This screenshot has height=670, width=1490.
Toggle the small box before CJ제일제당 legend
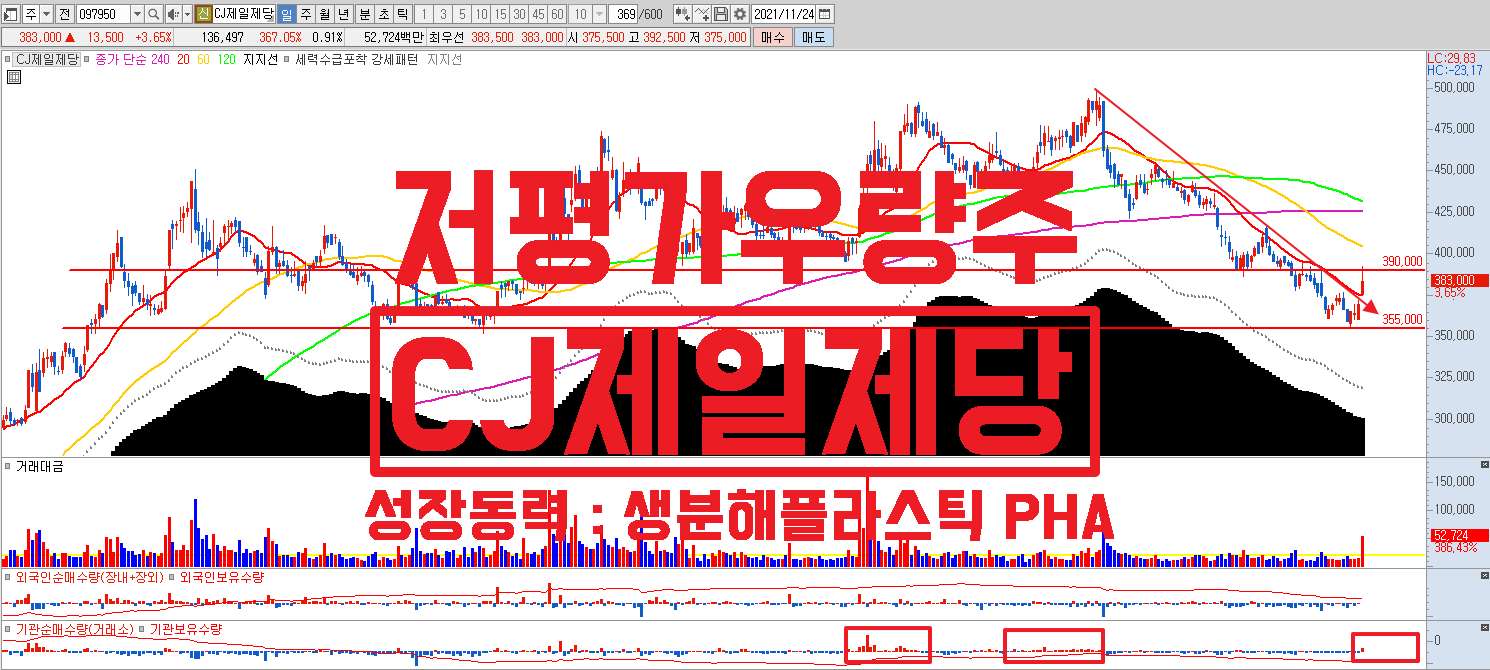[8, 59]
